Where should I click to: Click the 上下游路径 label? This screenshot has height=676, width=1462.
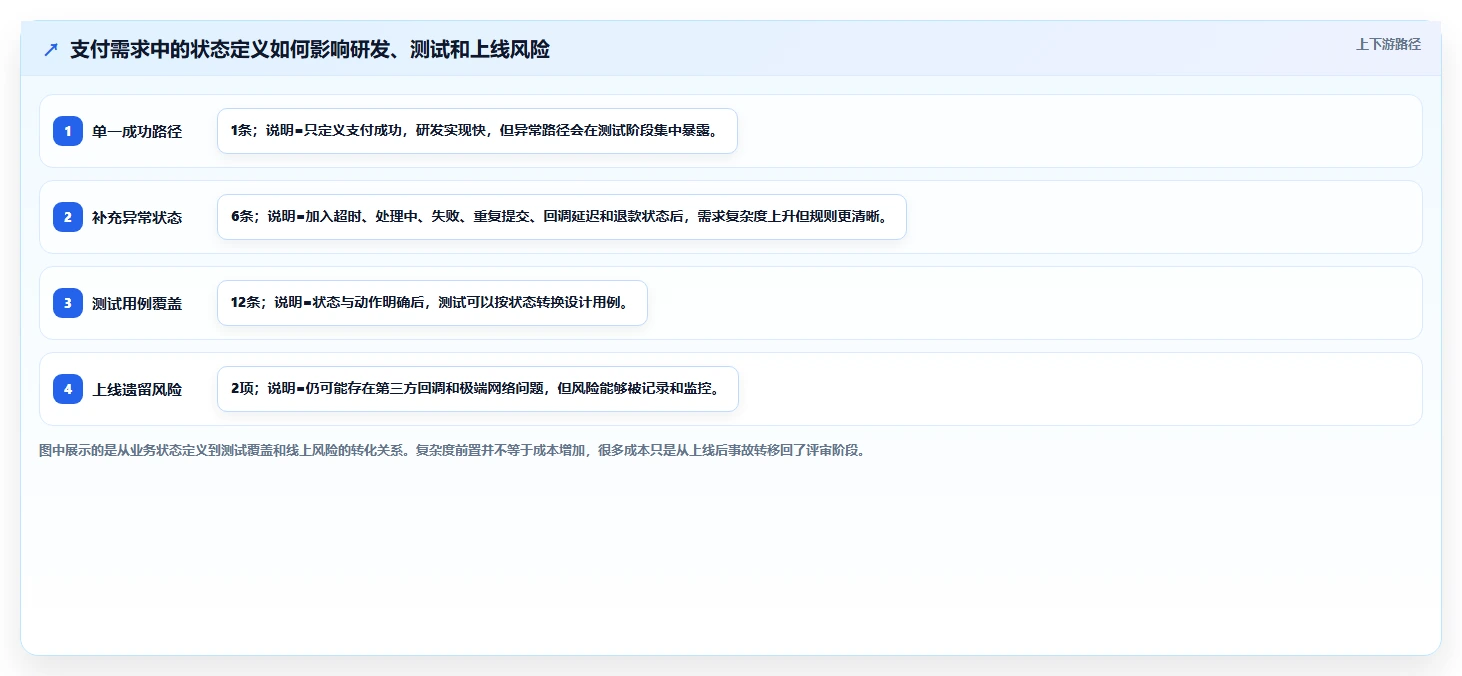click(x=1388, y=44)
